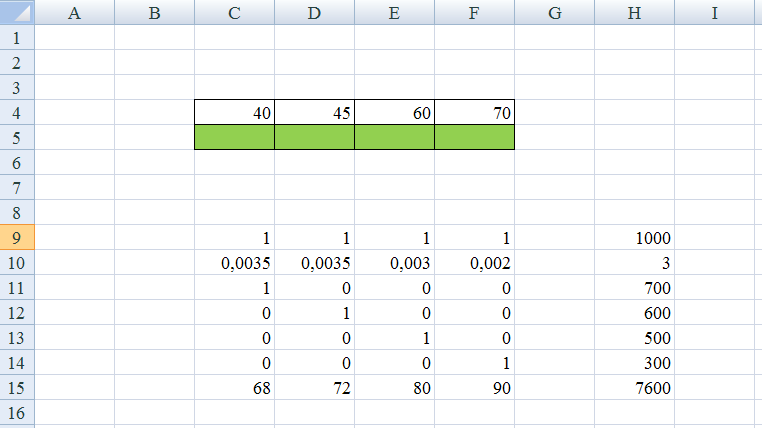Click cell D10 containing 0,0035
This screenshot has width=762, height=428.
click(314, 262)
